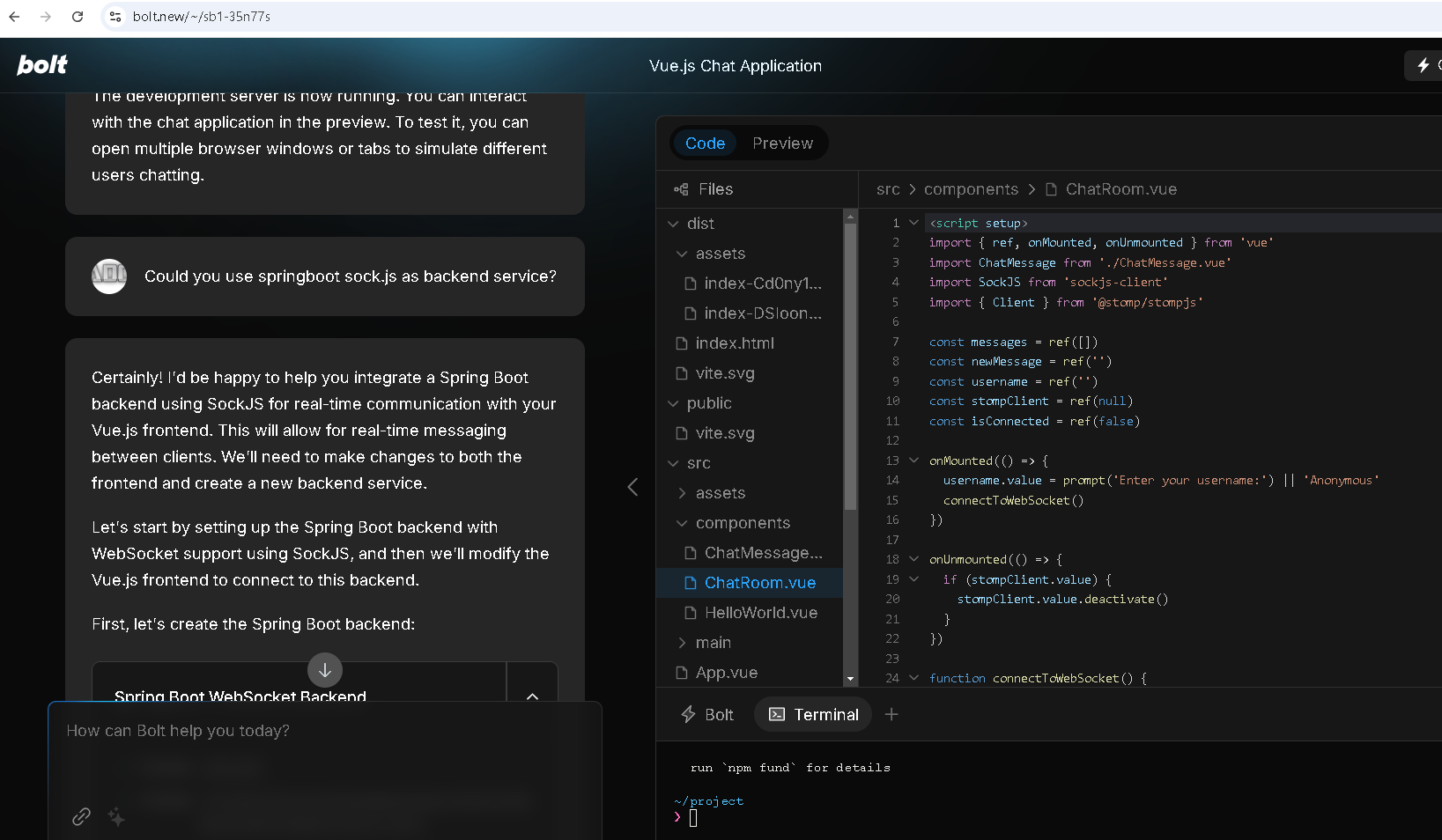Click the browser address bar URL
Image resolution: width=1442 pixels, height=840 pixels.
(x=202, y=17)
